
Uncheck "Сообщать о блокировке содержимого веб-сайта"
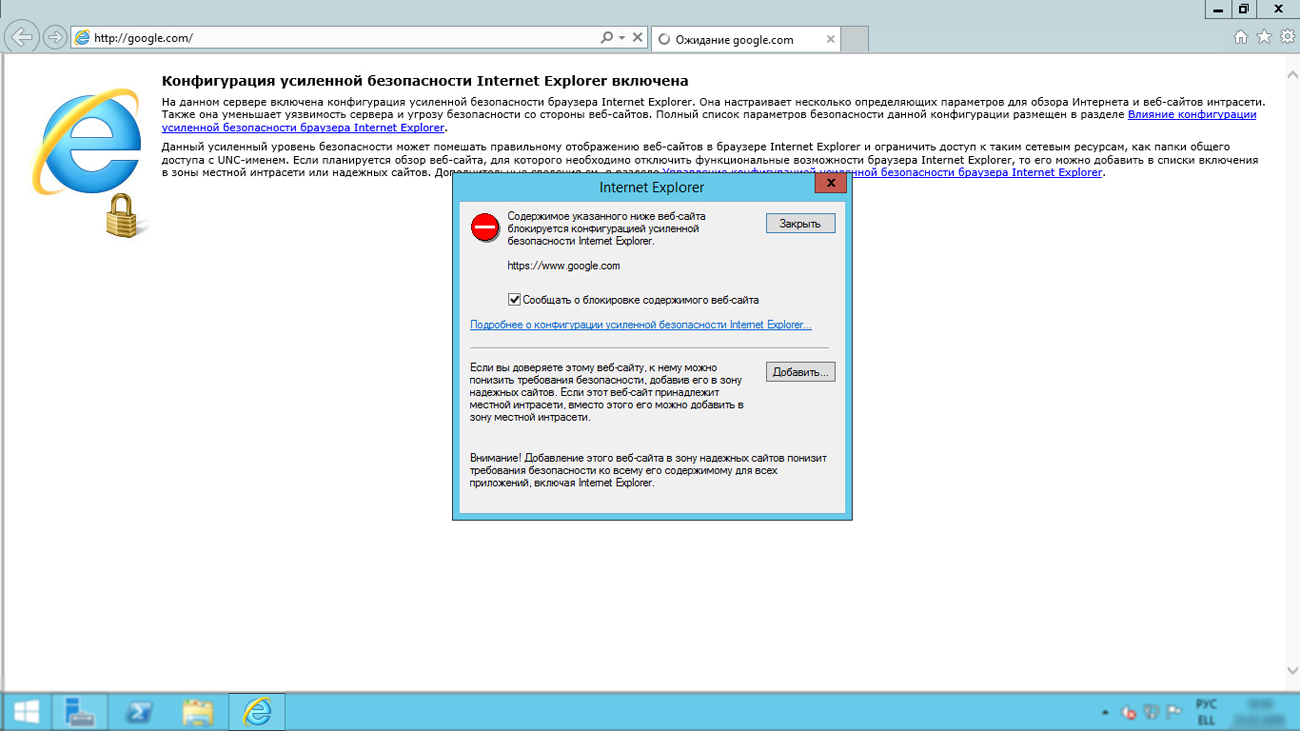click(514, 299)
